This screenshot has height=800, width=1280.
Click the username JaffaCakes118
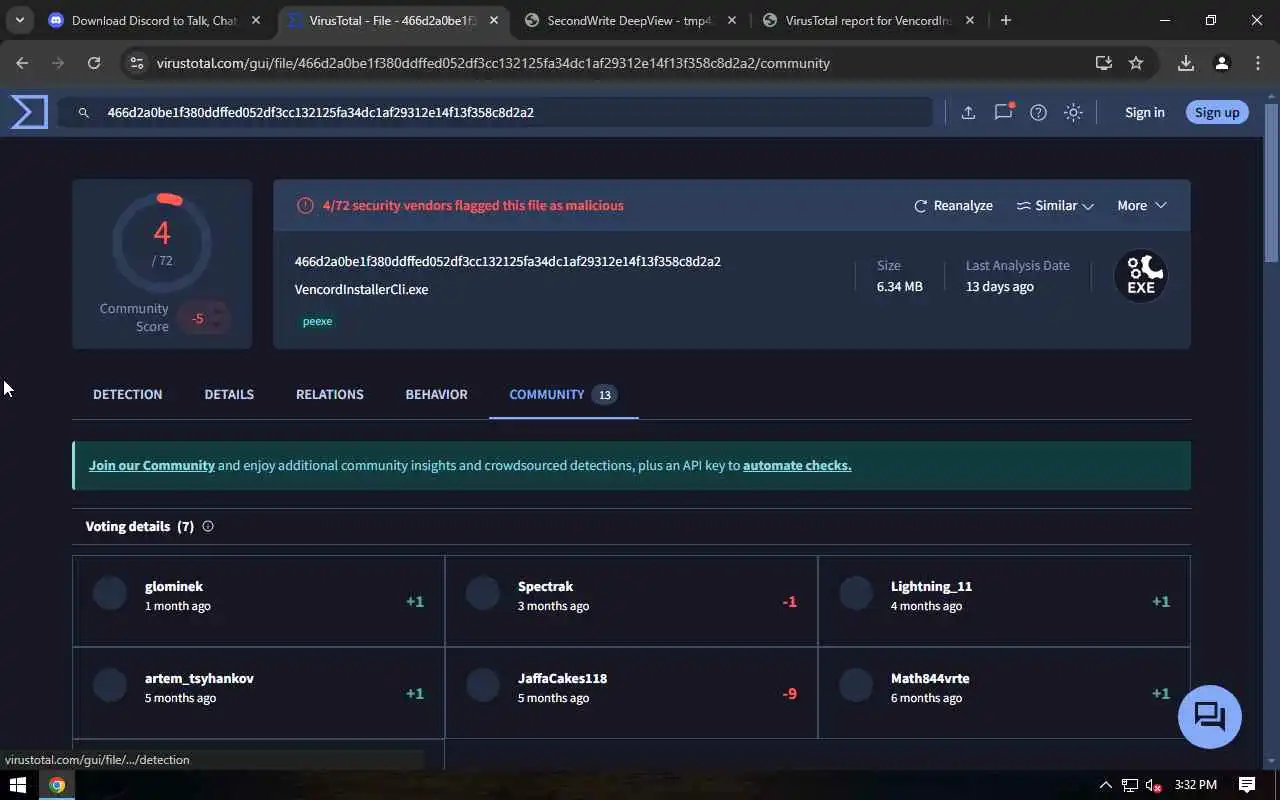click(562, 678)
